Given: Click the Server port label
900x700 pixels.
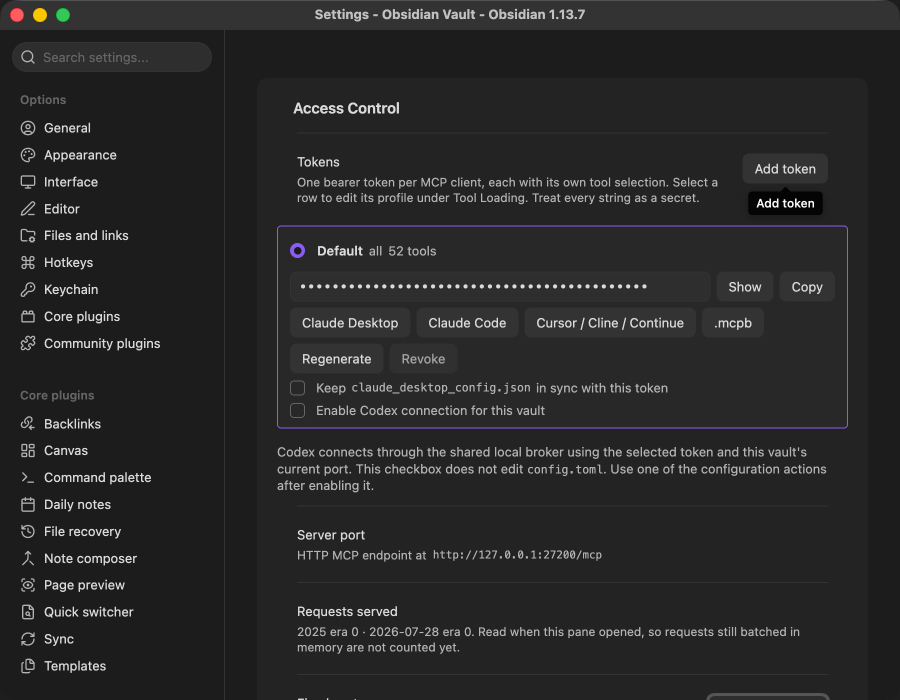Looking at the screenshot, I should [331, 535].
